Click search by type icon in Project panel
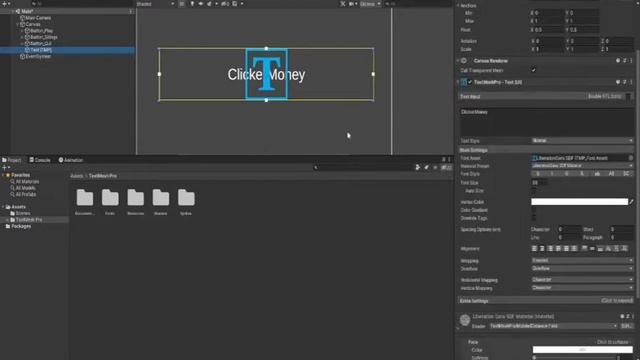This screenshot has width=640, height=360. point(418,167)
